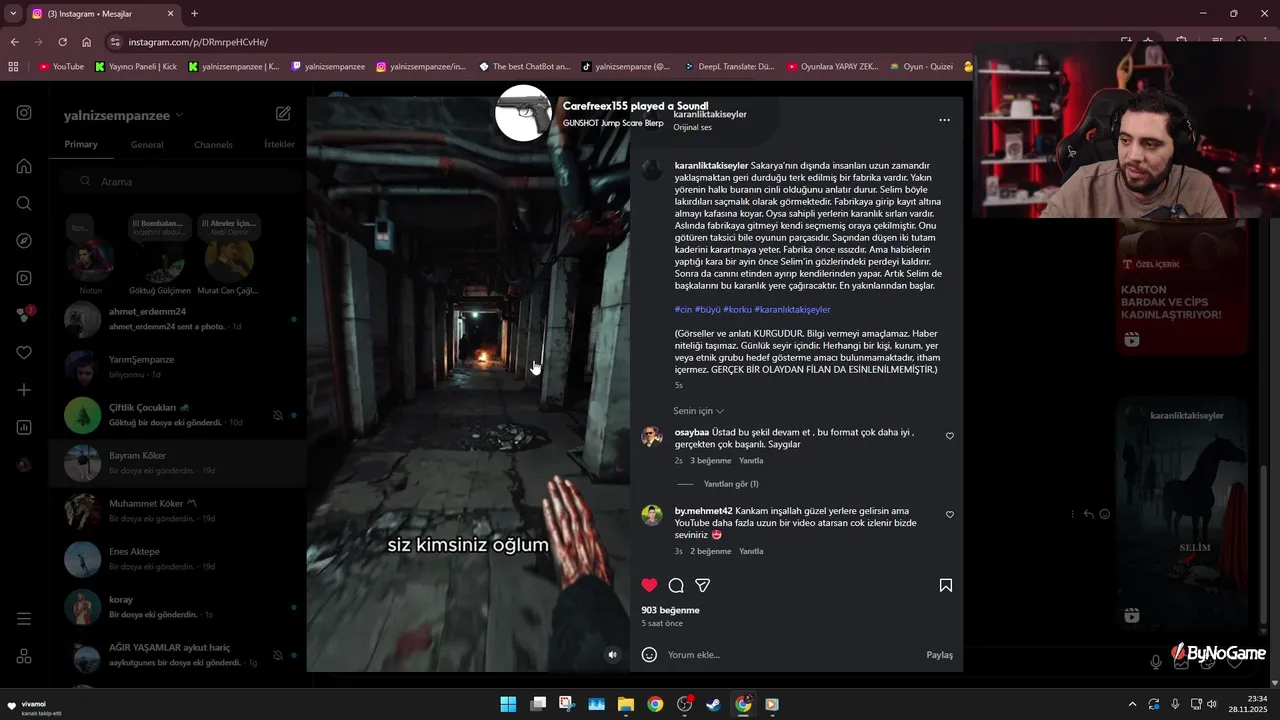This screenshot has height=720, width=1280.
Task: Click Paylaş to post comment
Action: [939, 655]
